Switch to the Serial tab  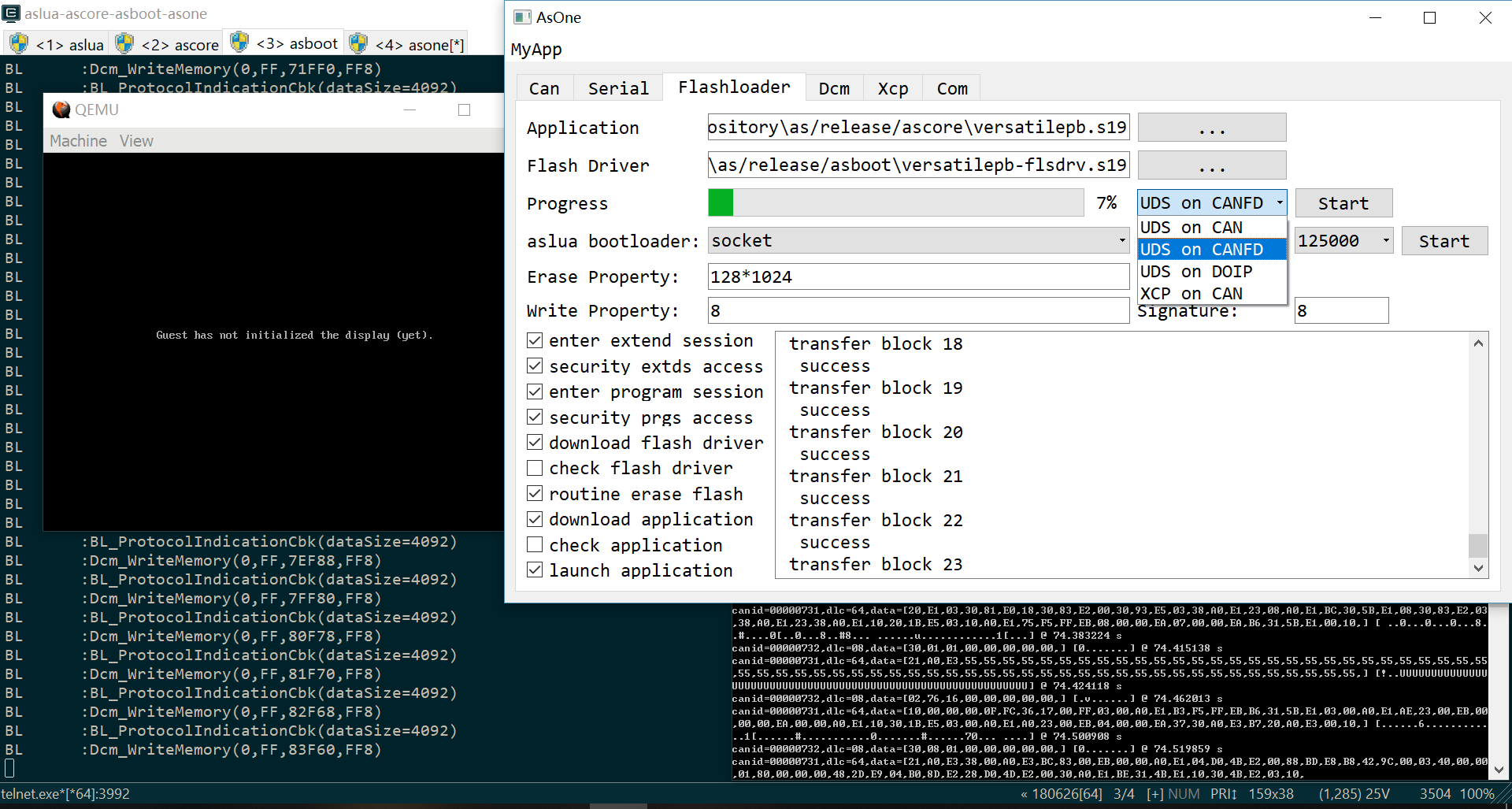pyautogui.click(x=618, y=88)
